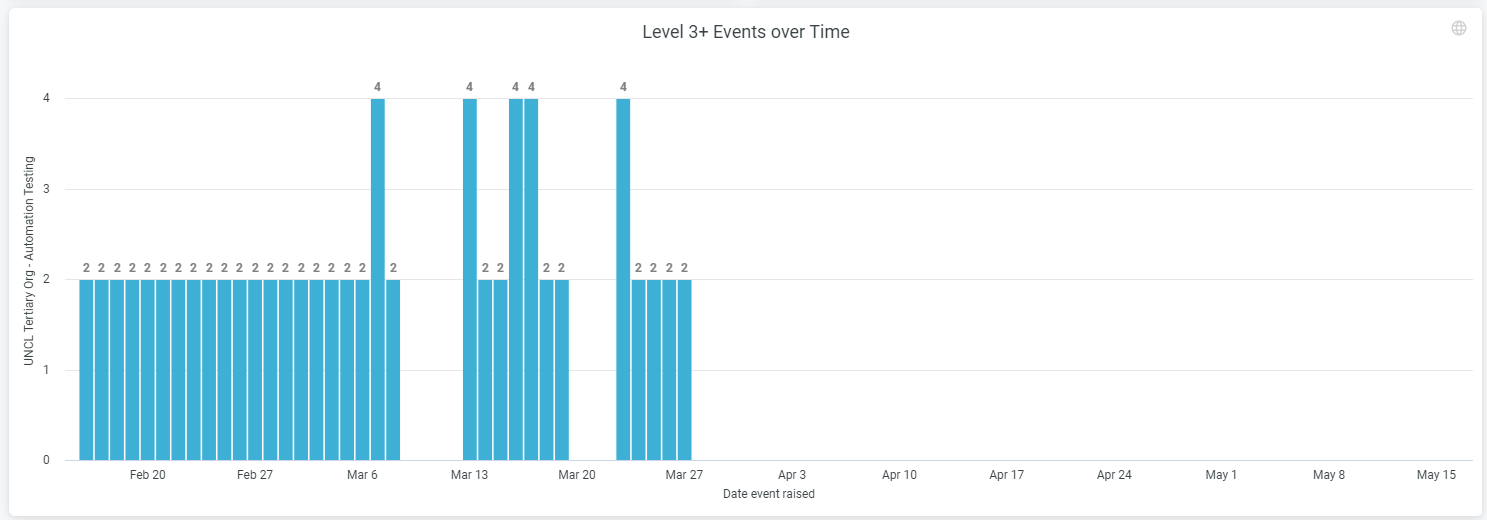Click the y-axis tick label 3
Screen dimensions: 1487x520
tap(46, 189)
